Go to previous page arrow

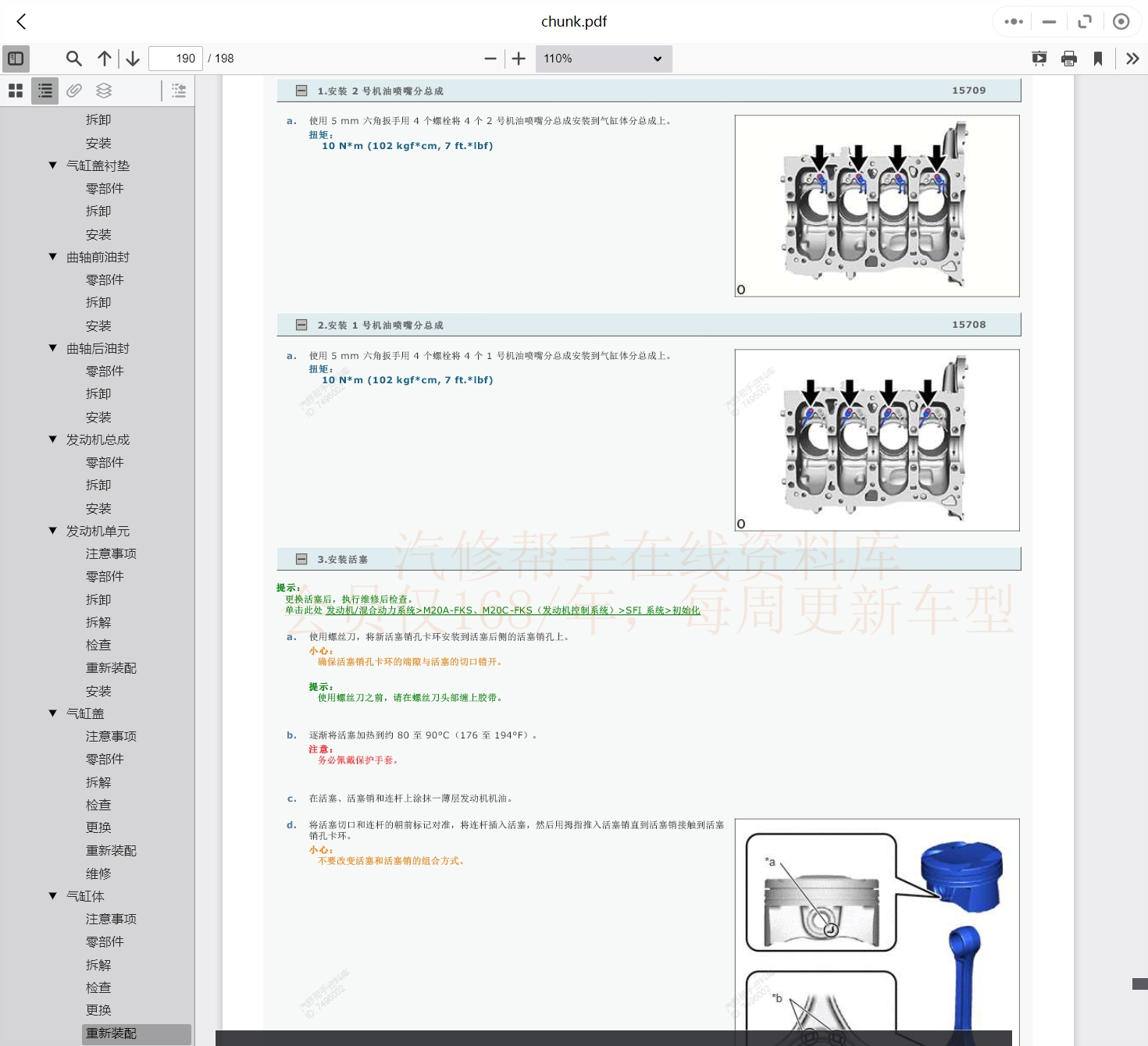104,59
